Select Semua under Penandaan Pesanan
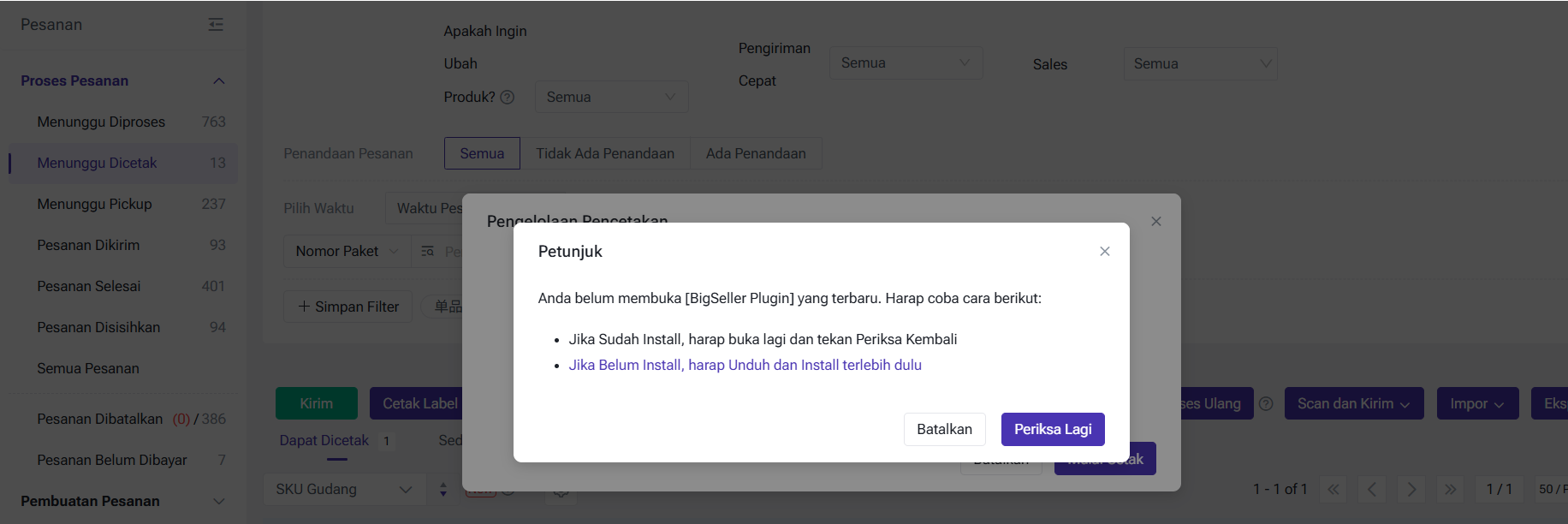 [x=482, y=153]
